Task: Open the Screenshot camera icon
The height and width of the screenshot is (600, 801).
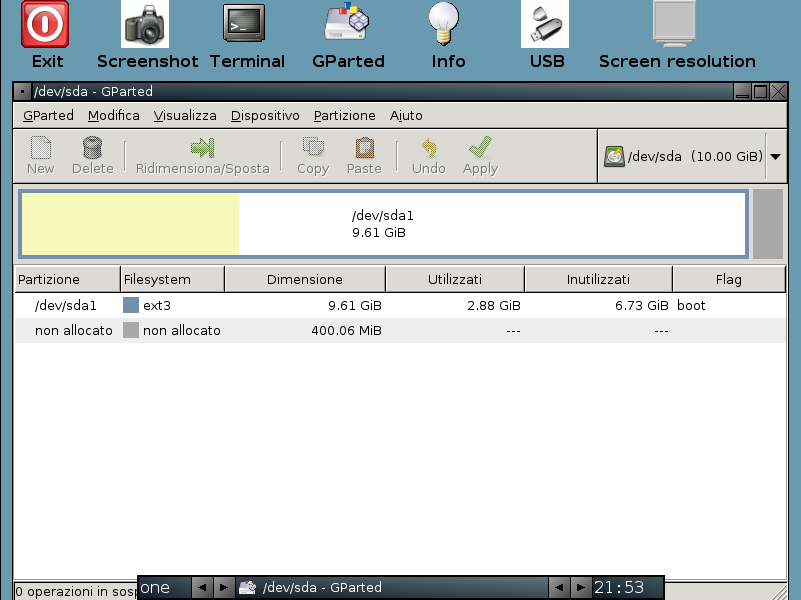Action: (x=145, y=24)
